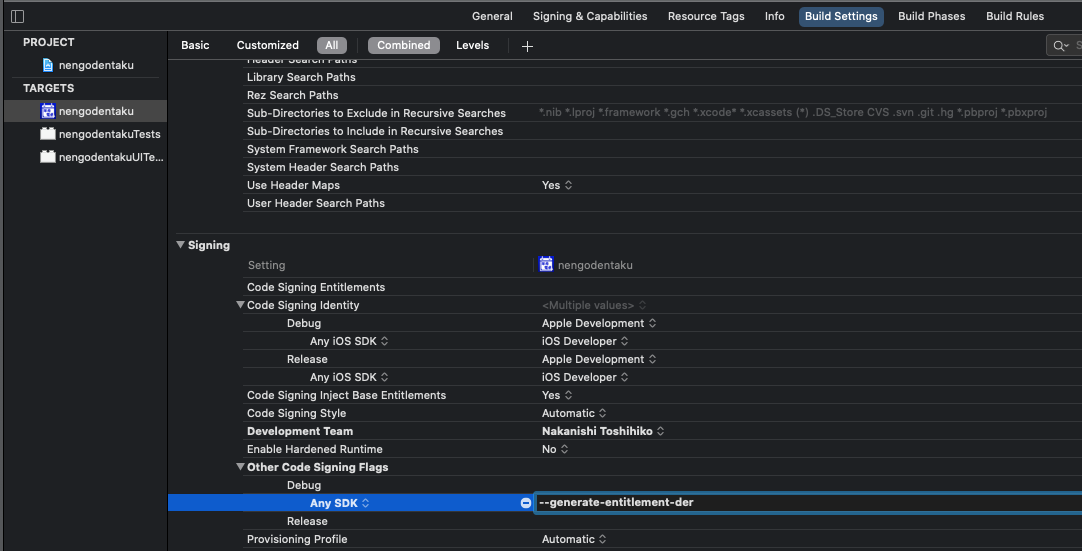Click the --generate-entitlement-der text field
The height and width of the screenshot is (551, 1082).
click(809, 503)
